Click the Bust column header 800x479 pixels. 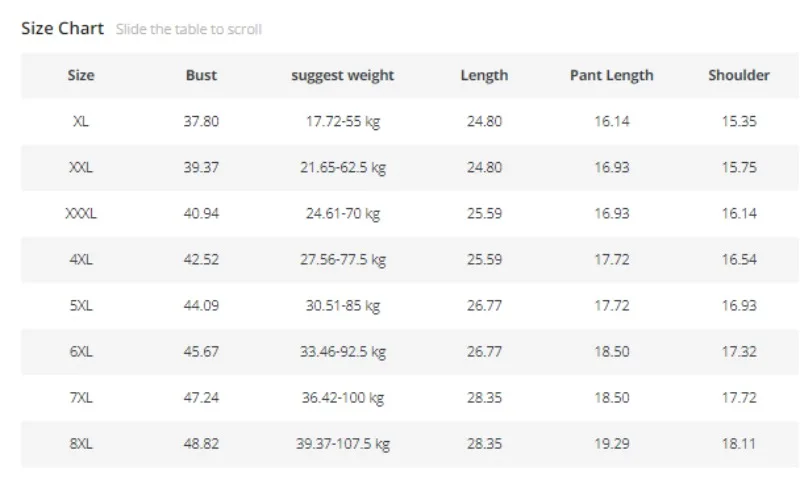[201, 75]
